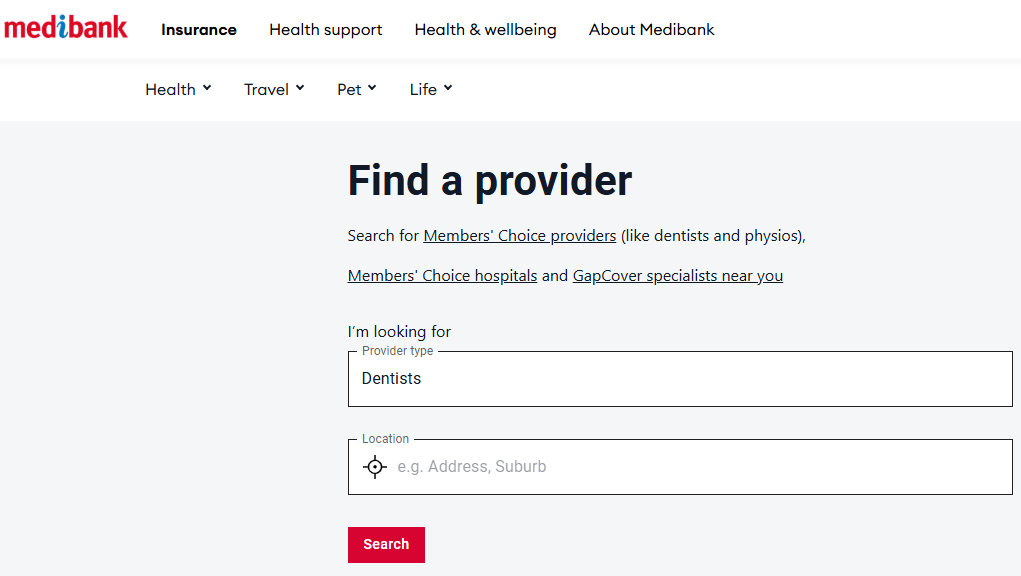Expand the Health insurance dropdown

[178, 89]
